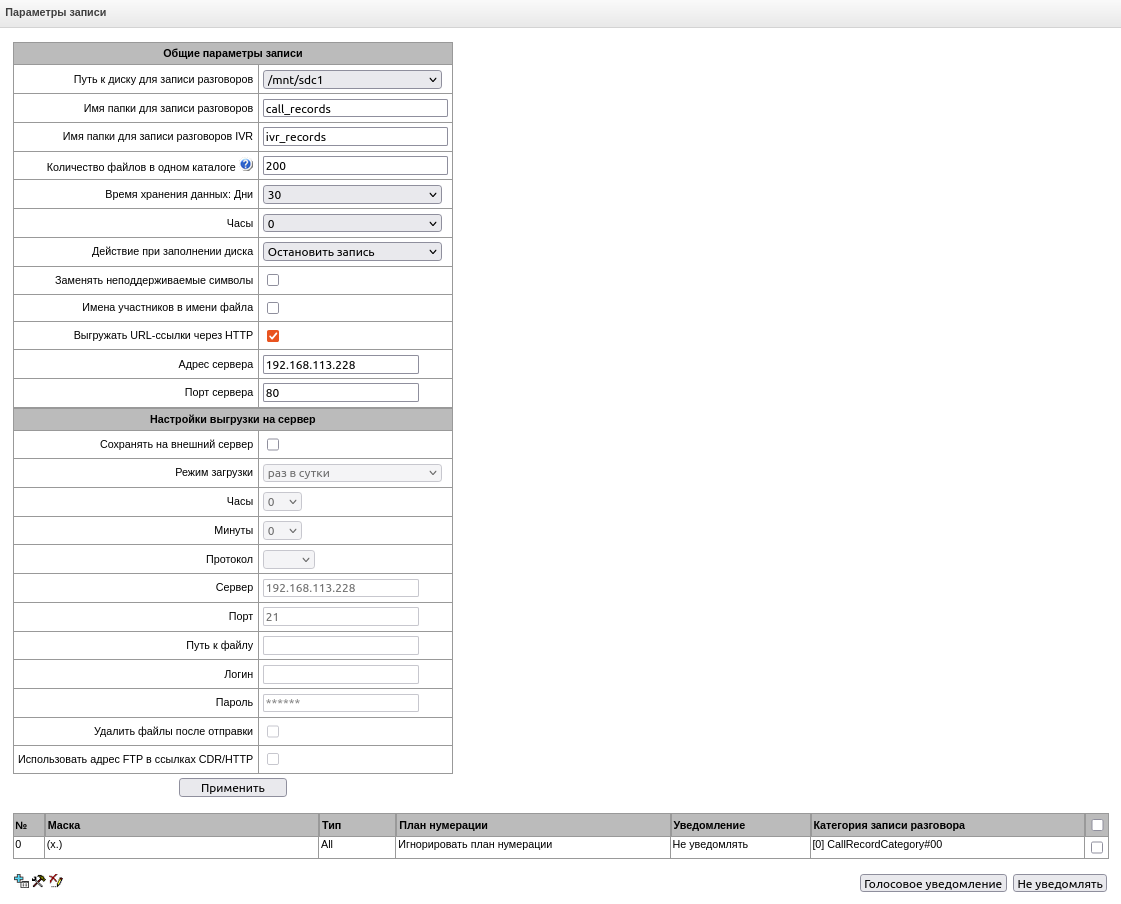Image resolution: width=1121 pixels, height=904 pixels.
Task: Open disk full action dropdown
Action: click(352, 252)
